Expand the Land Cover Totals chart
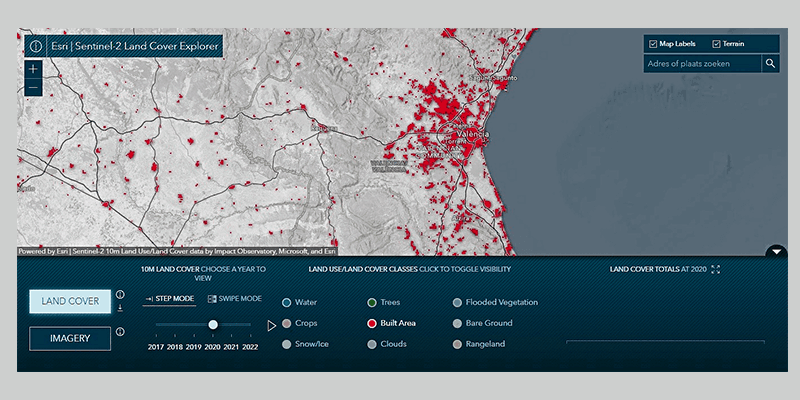800x400 pixels. [715, 269]
